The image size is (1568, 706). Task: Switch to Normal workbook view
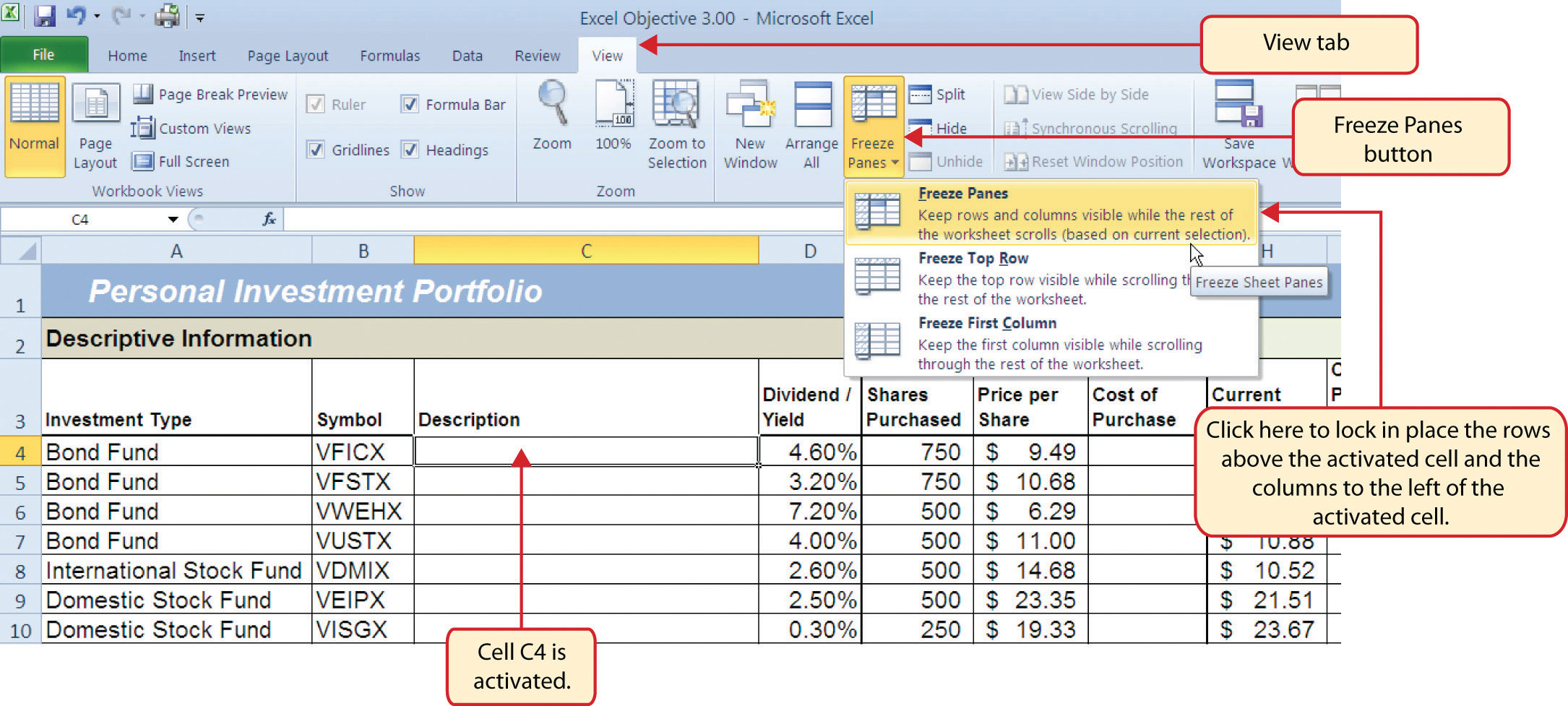(x=35, y=126)
